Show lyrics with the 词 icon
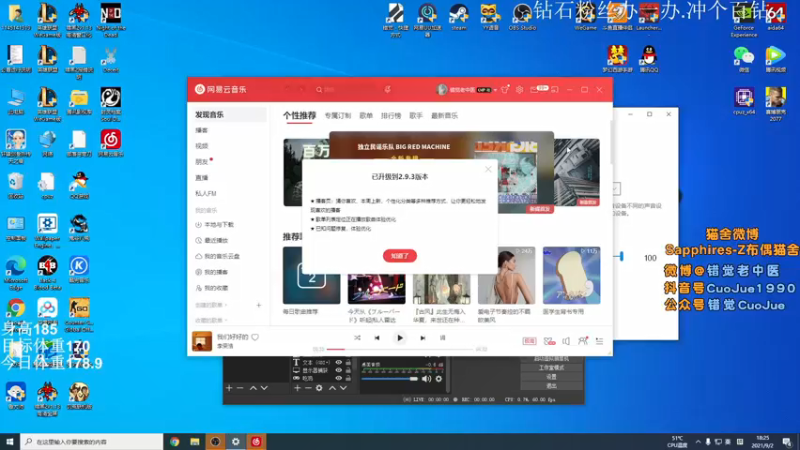Screen dimensions: 800x450 tap(442, 338)
